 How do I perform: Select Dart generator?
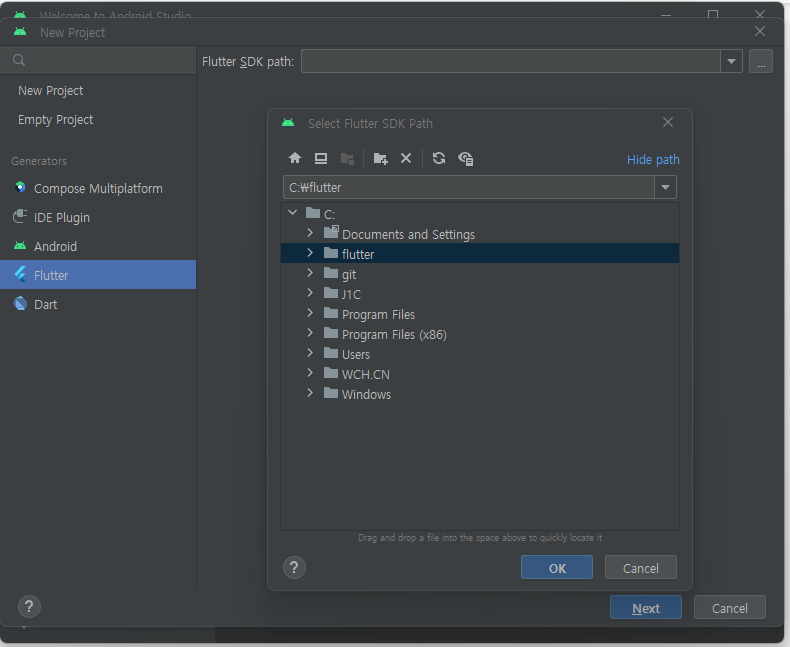[98, 304]
